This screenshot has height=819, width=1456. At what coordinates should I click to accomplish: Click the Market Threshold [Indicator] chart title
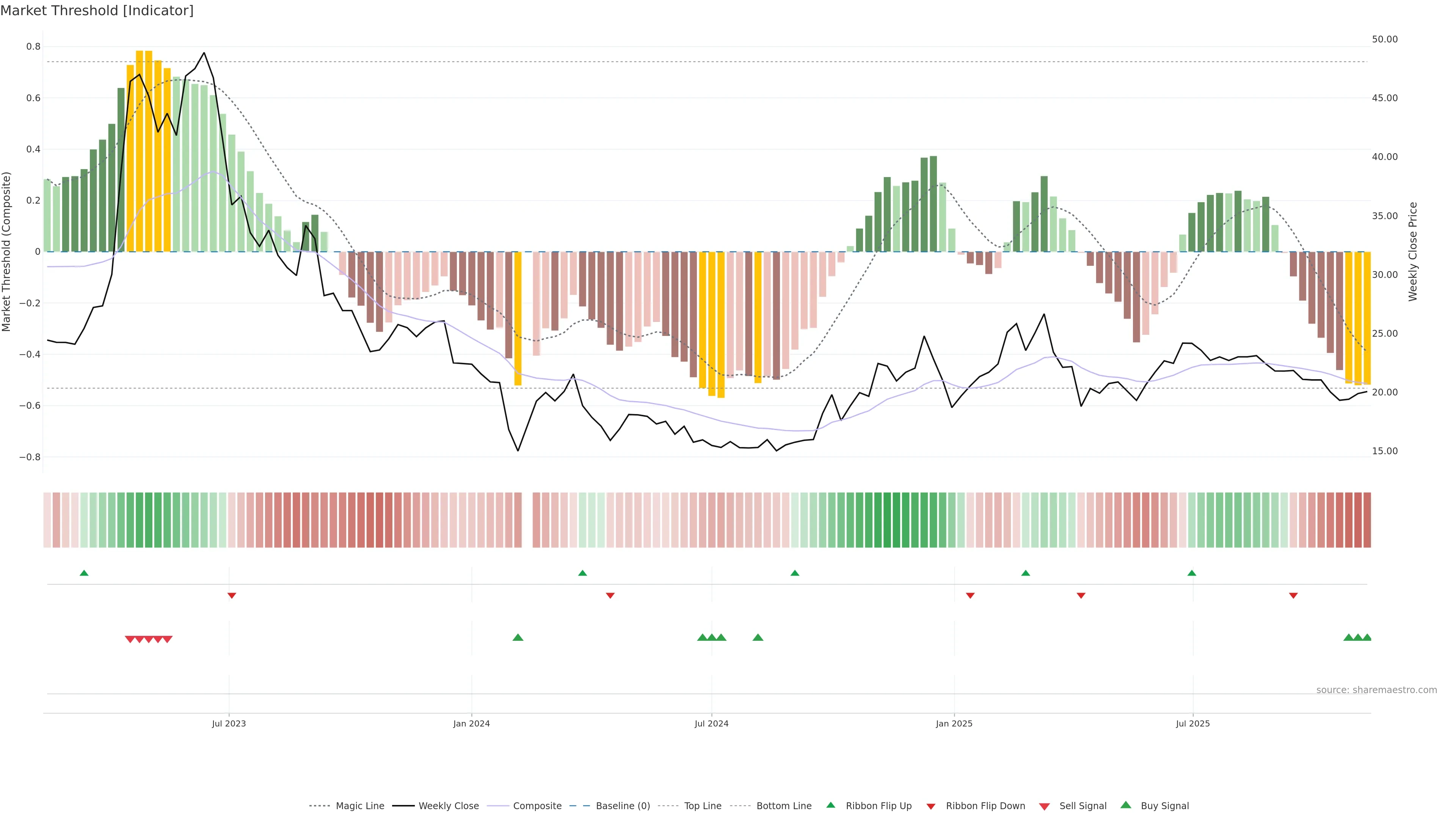coord(97,11)
